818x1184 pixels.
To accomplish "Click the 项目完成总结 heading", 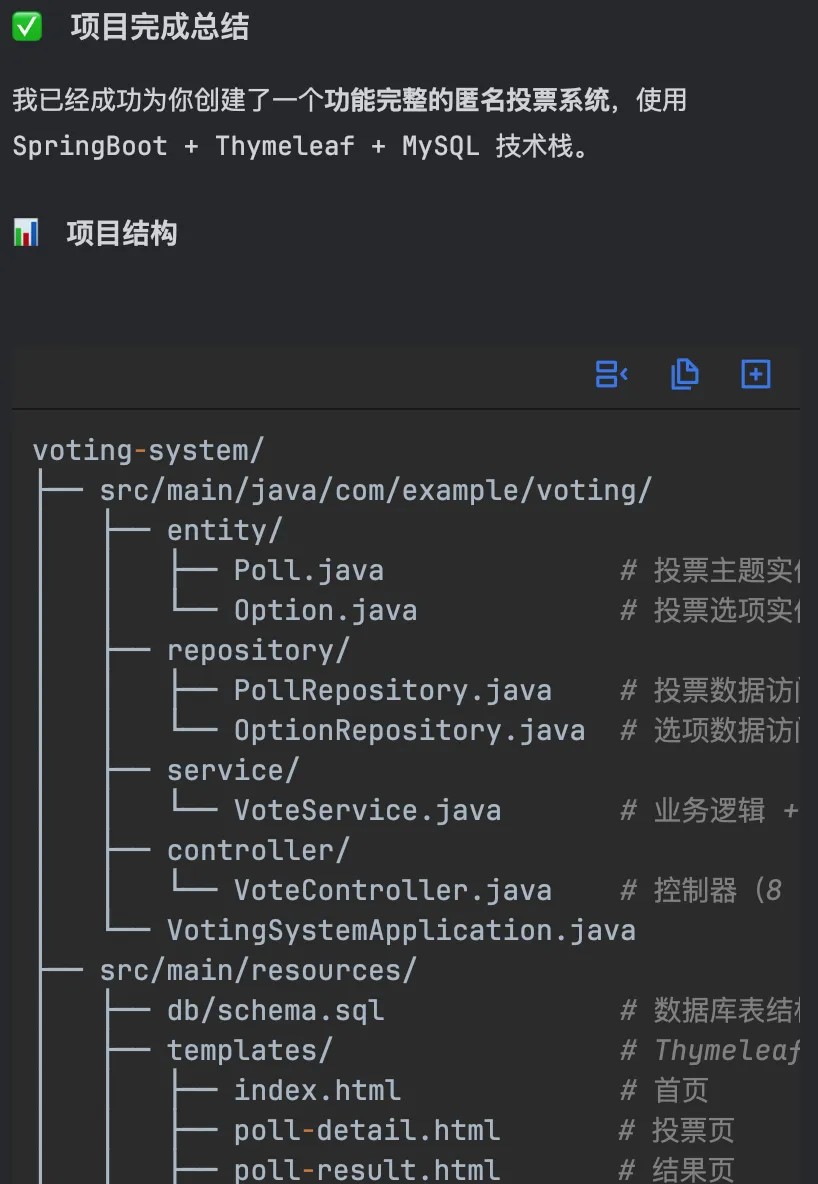I will 160,27.
